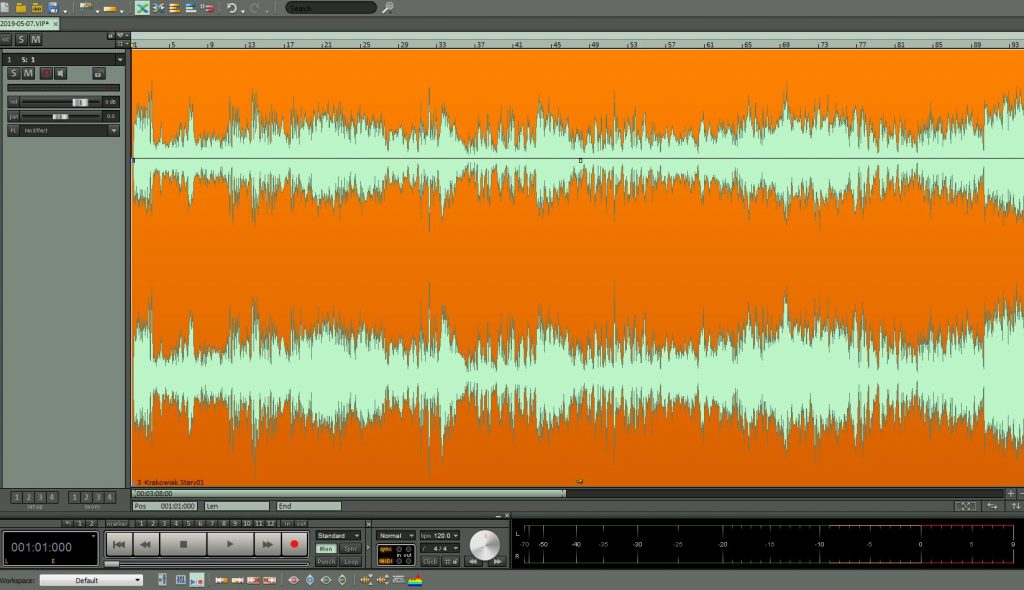Screen dimensions: 1024x590
Task: Click the Punch button in transport
Action: [326, 561]
